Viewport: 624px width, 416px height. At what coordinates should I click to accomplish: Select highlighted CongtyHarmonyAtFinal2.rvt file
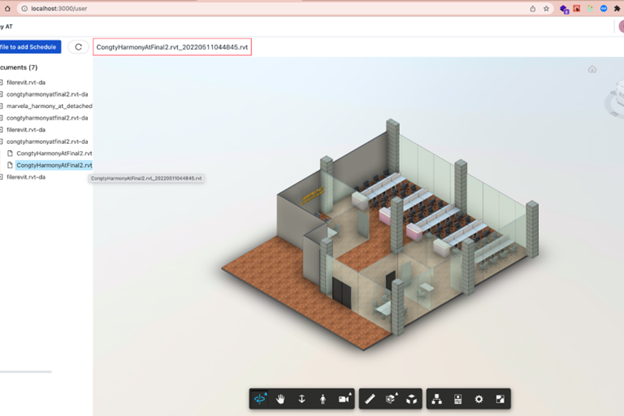click(x=54, y=165)
